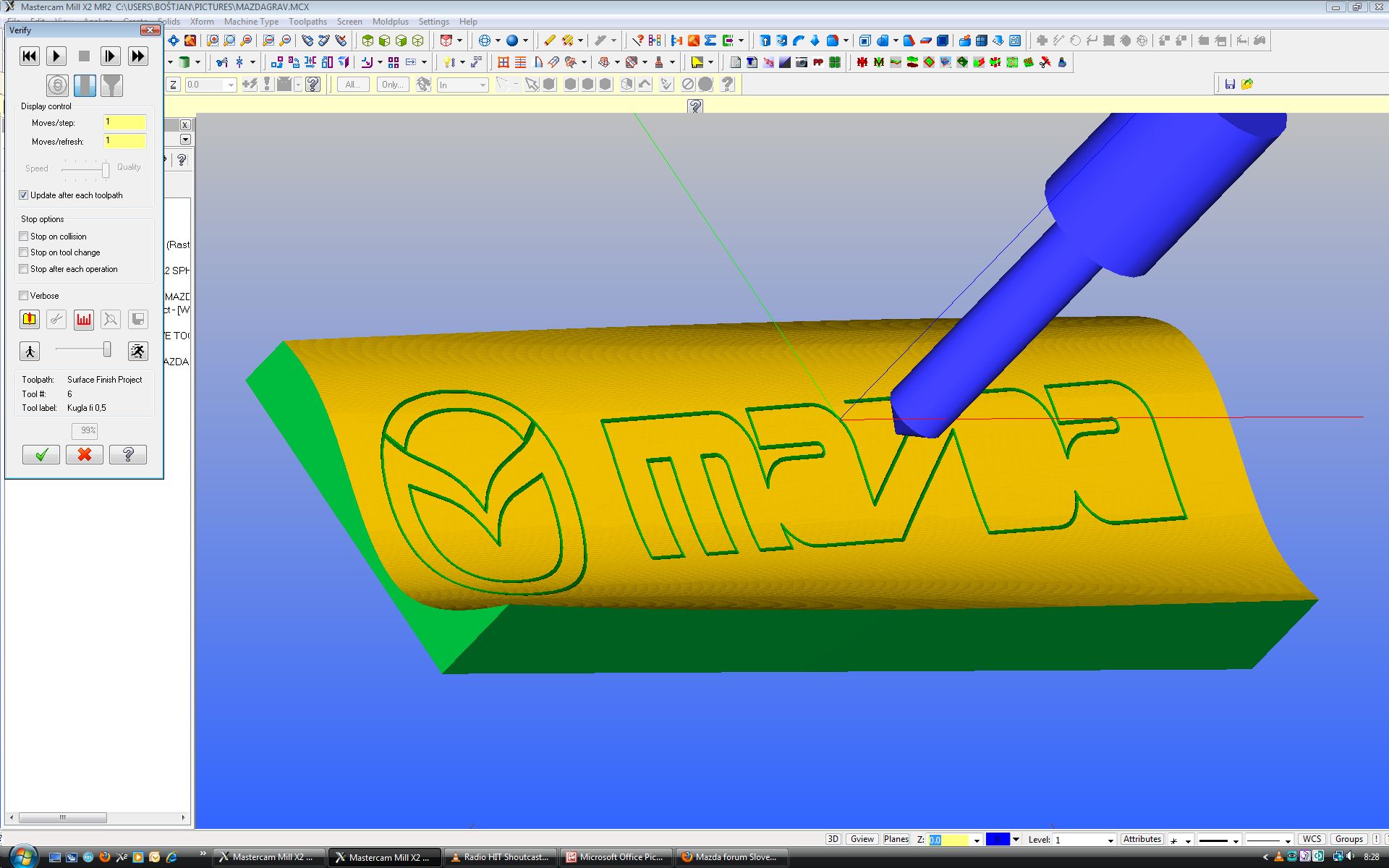Open the color dropdown arrow in status bar
The image size is (1389, 868).
[x=1016, y=840]
